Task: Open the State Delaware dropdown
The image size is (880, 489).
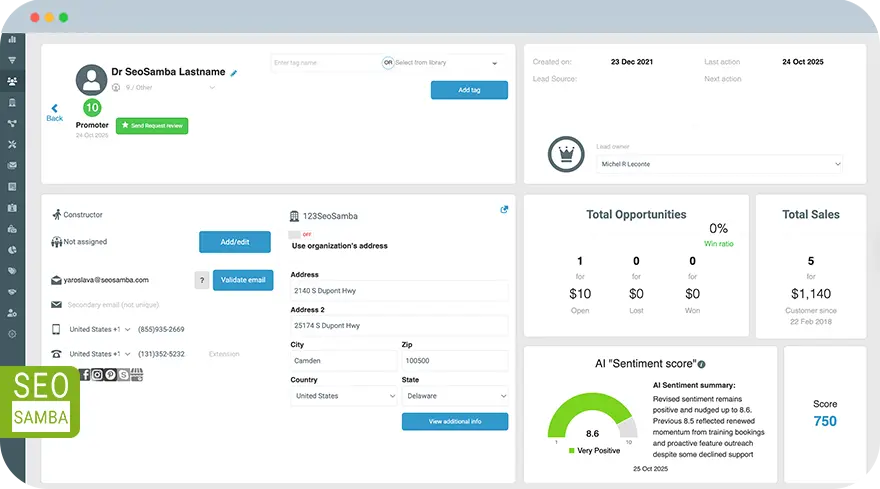Action: (455, 396)
